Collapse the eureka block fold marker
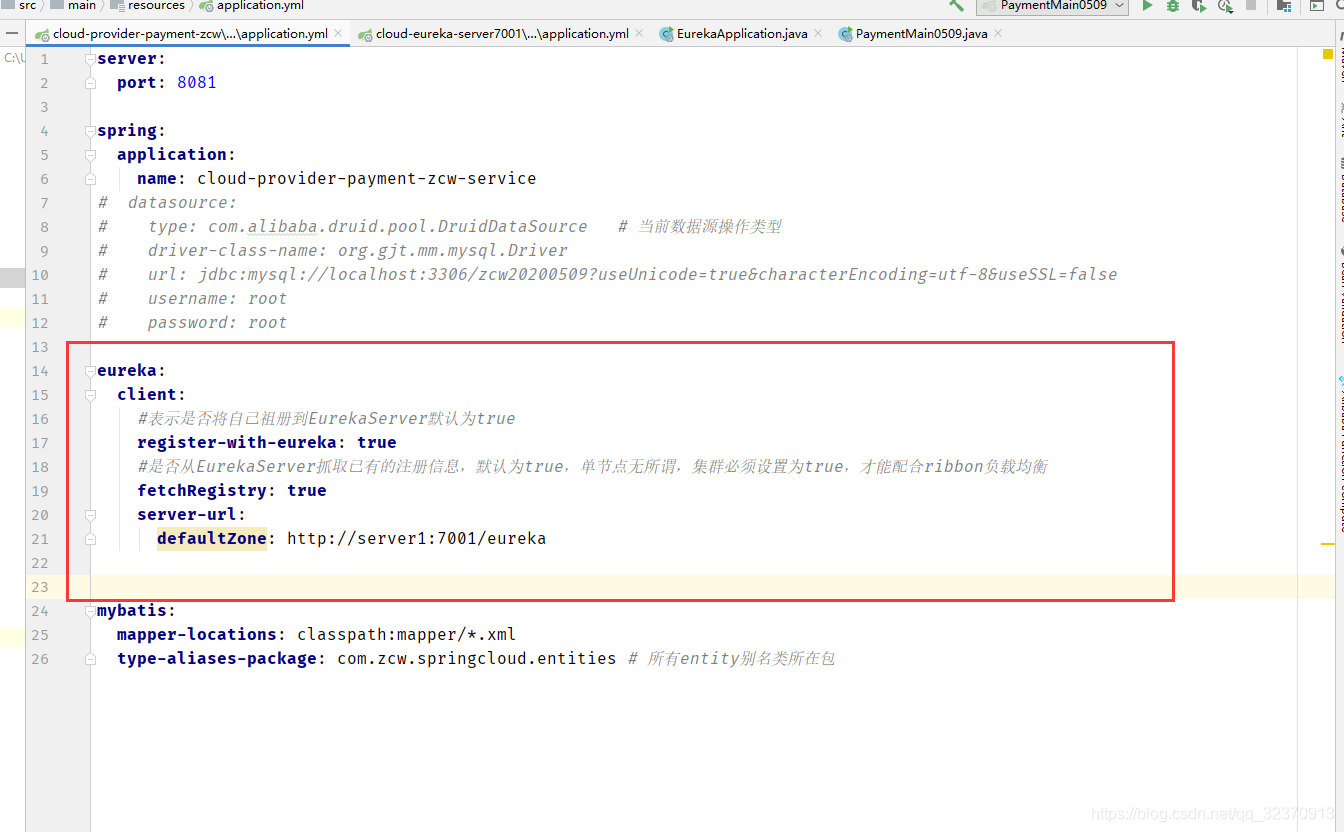 (x=90, y=371)
